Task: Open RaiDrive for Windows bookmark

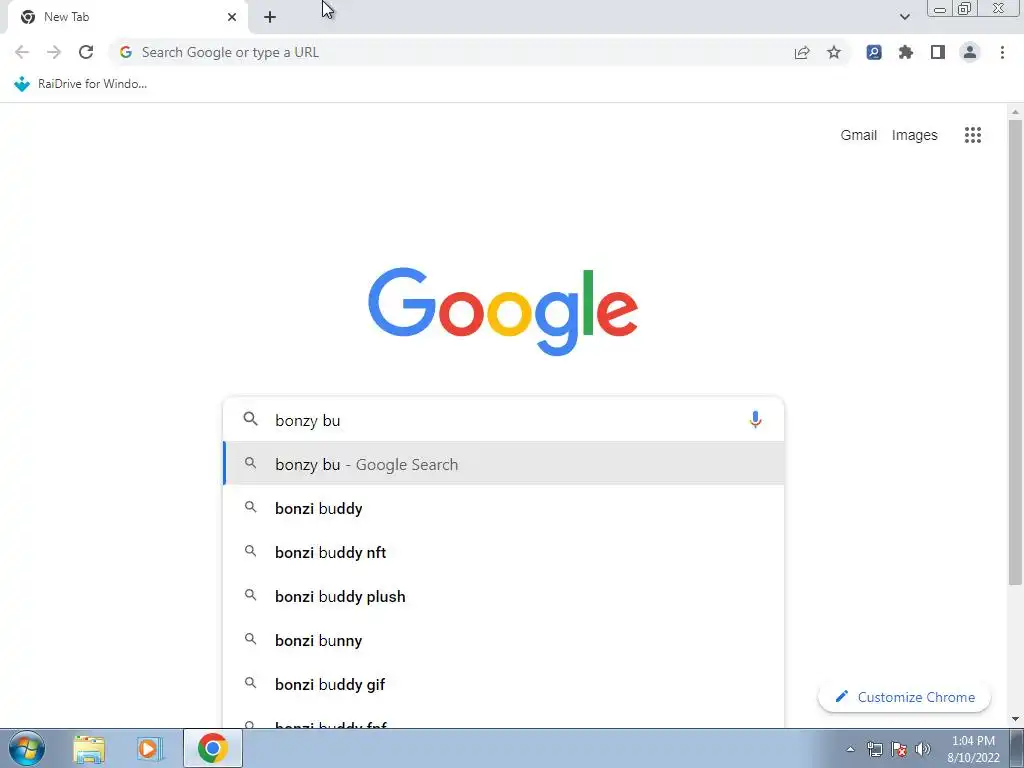Action: click(x=80, y=84)
